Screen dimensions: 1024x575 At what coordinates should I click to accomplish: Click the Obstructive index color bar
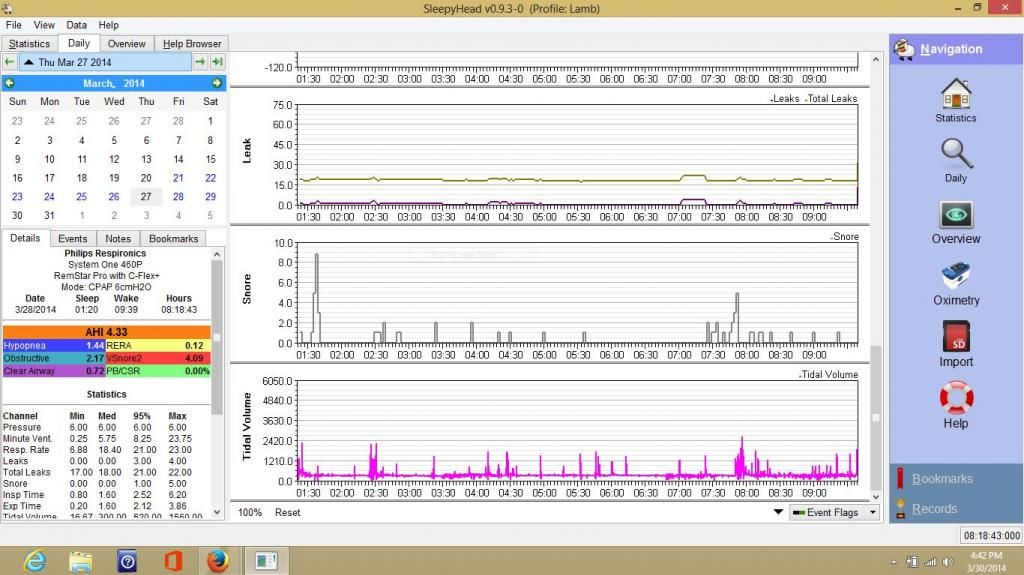(54, 358)
